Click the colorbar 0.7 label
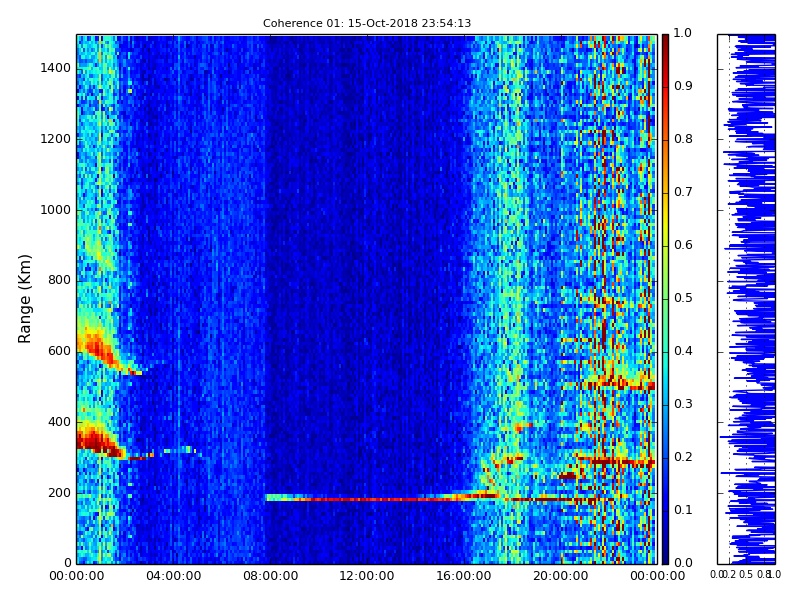800x600 pixels. 683,192
